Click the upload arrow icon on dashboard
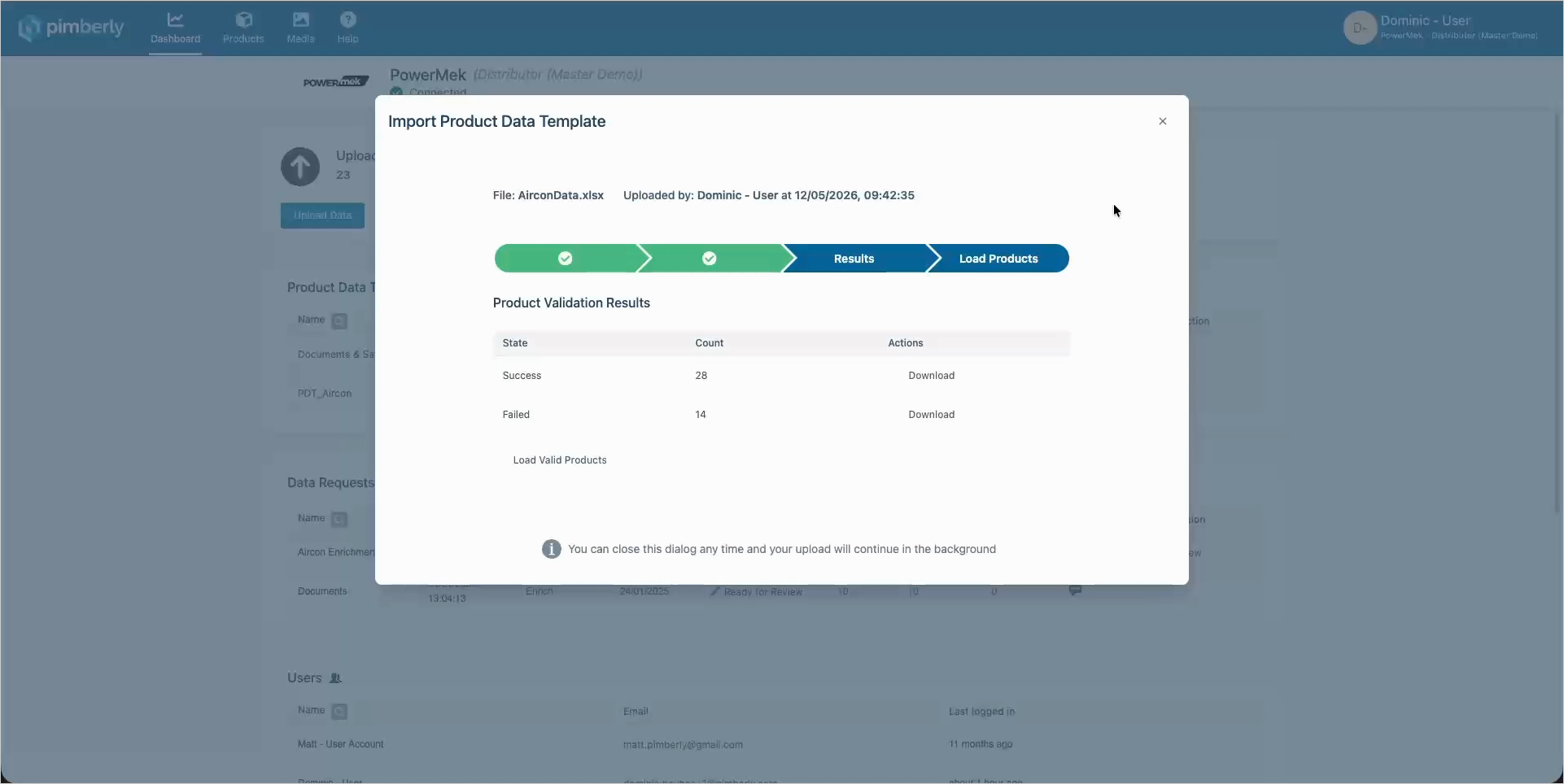Viewport: 1564px width, 784px height. [x=300, y=167]
